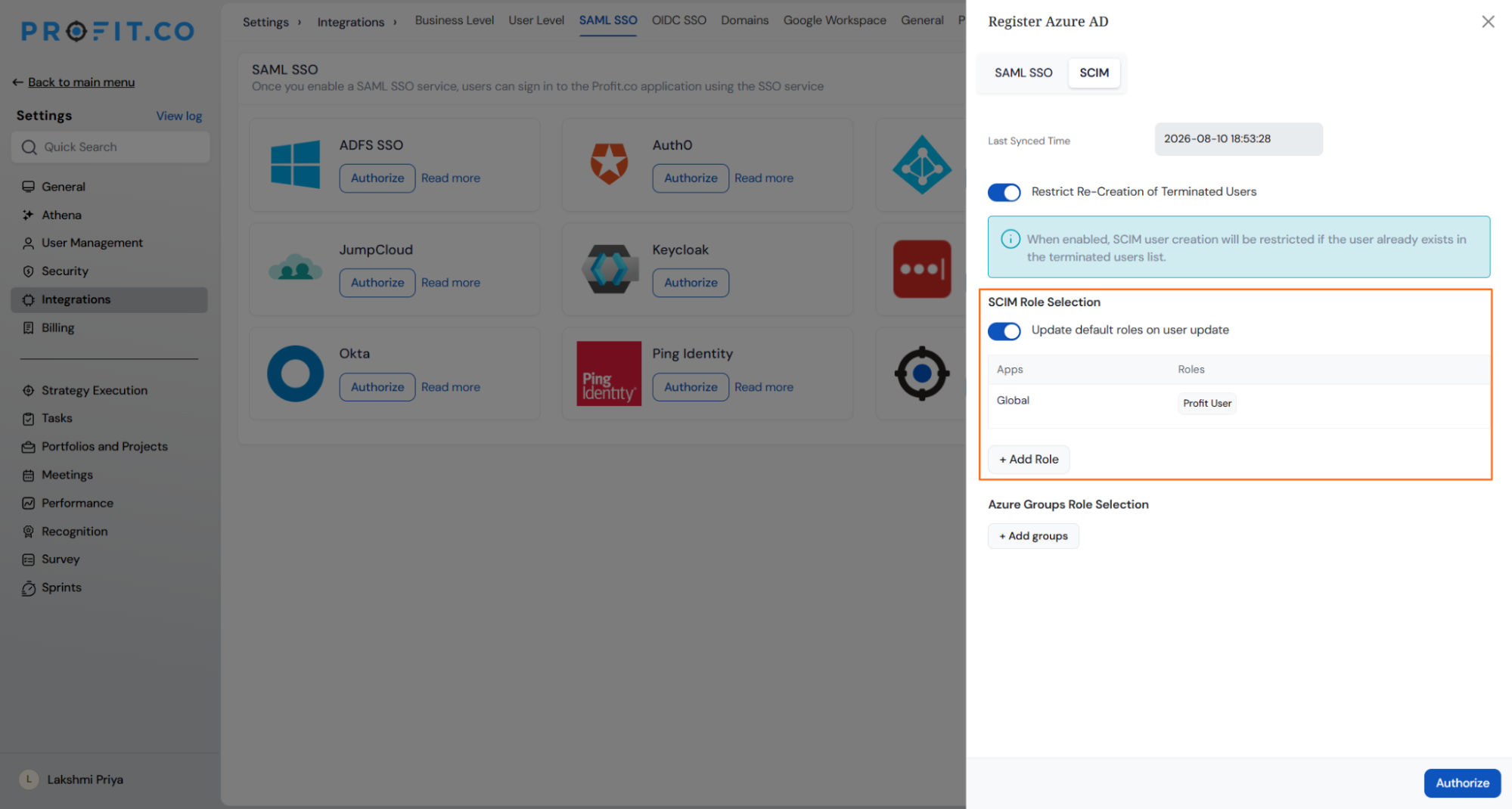Click the Profit User role tag

click(1207, 404)
